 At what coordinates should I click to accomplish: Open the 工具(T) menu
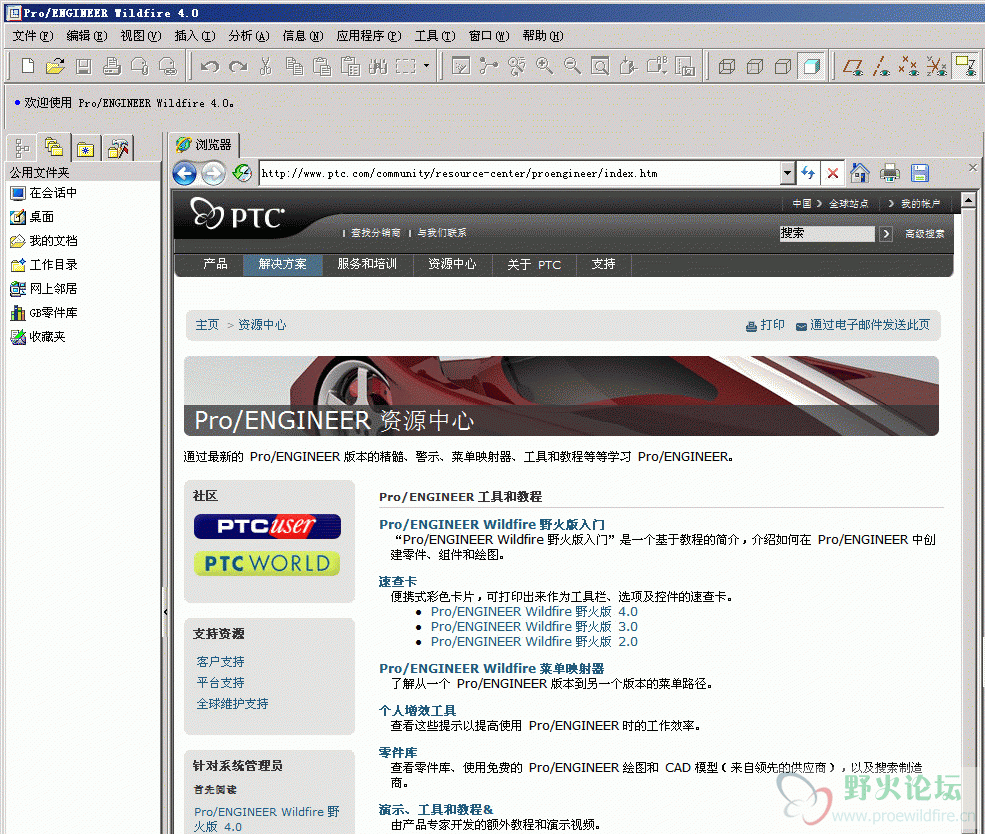[x=435, y=36]
